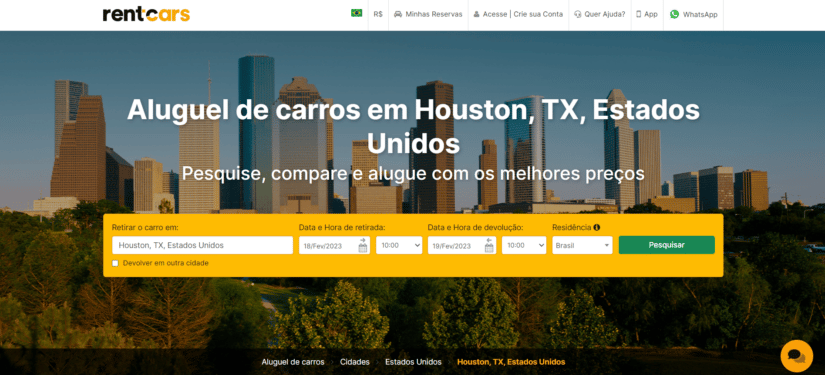The image size is (825, 375).
Task: Open pickup time dropdown
Action: coord(399,245)
